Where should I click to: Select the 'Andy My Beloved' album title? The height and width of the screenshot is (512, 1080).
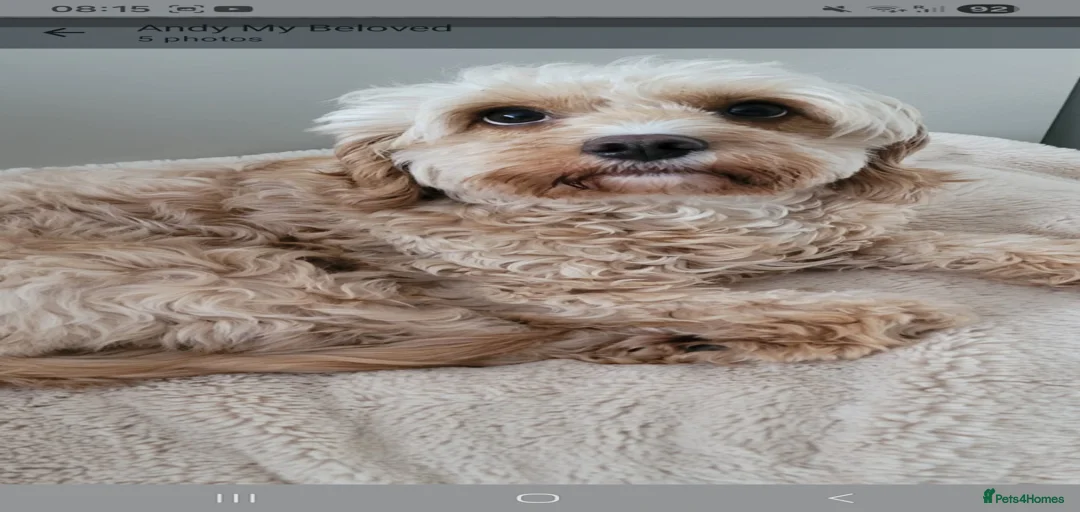294,28
